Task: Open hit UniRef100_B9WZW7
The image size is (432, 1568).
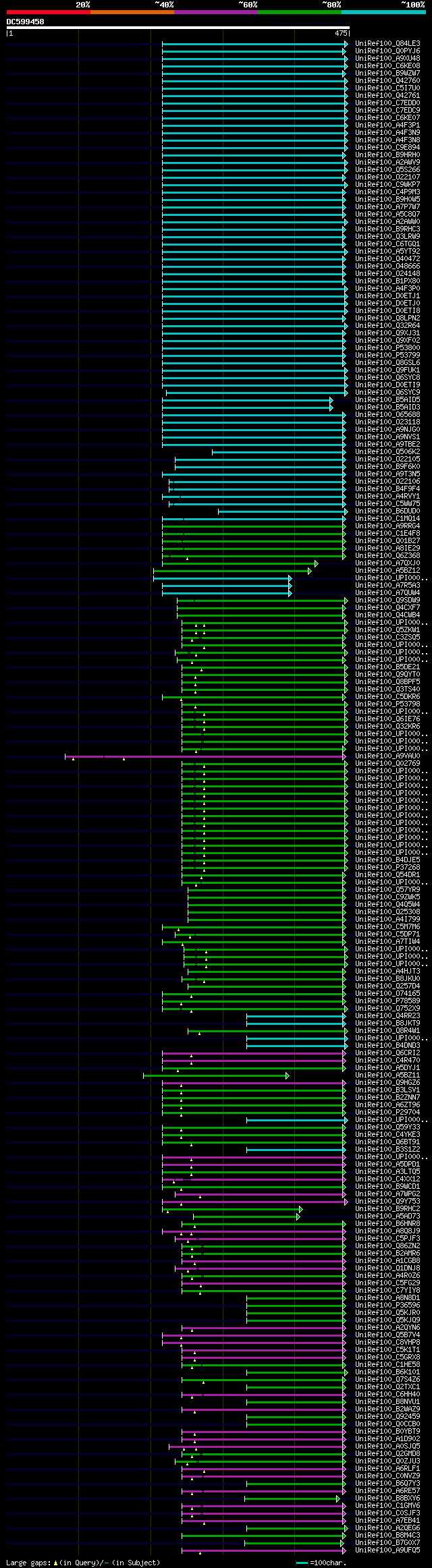Action: click(x=387, y=74)
